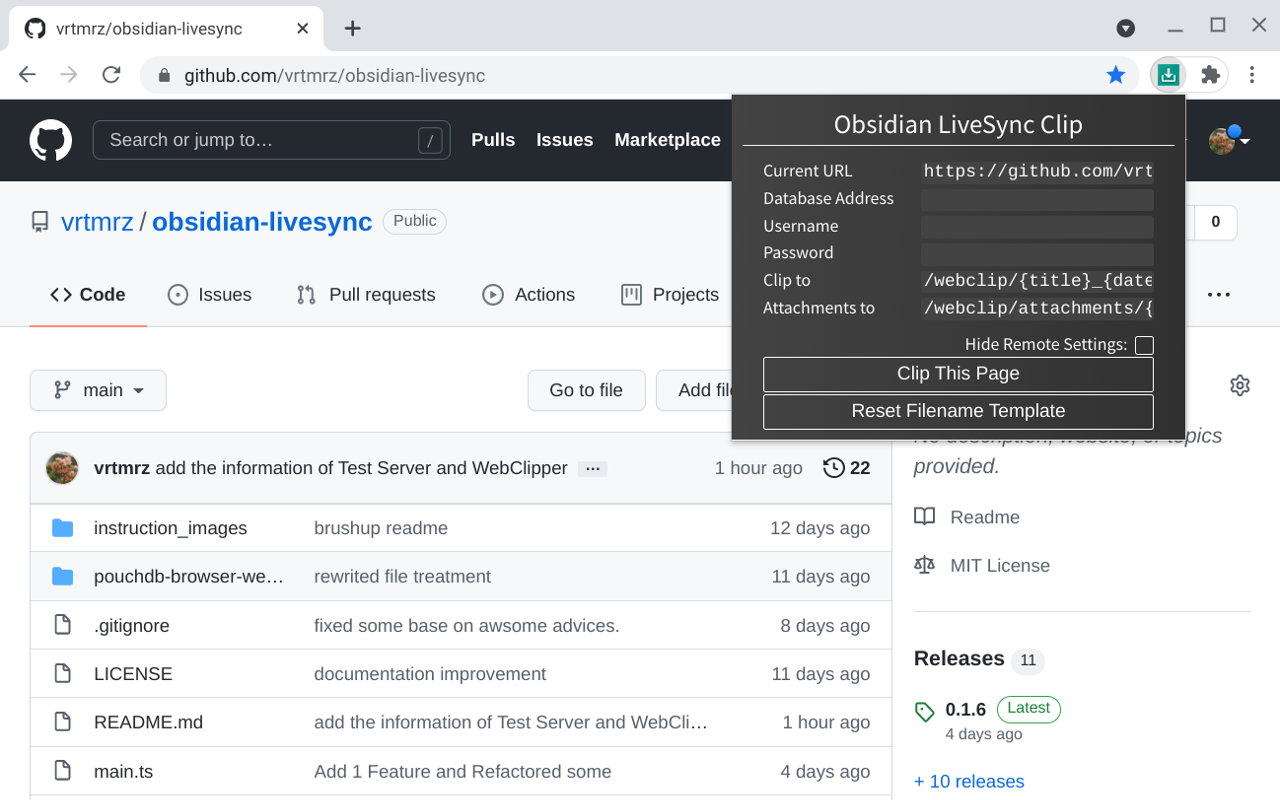This screenshot has height=800, width=1280.
Task: Open the Pull requests tab
Action: [x=366, y=295]
